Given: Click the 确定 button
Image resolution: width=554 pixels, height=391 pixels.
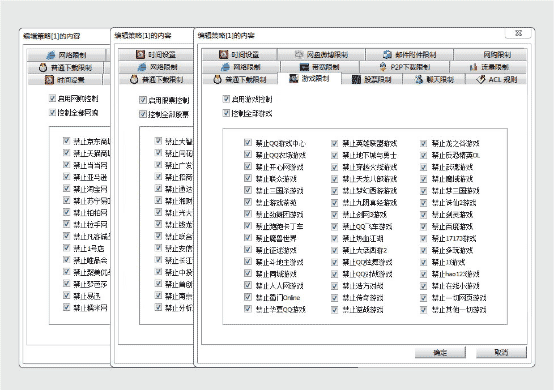Looking at the screenshot, I should (x=440, y=352).
